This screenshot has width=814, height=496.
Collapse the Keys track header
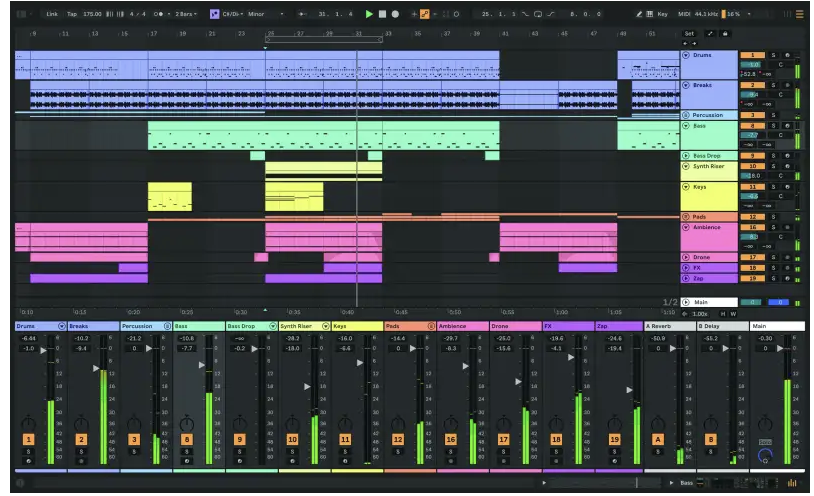tap(686, 187)
